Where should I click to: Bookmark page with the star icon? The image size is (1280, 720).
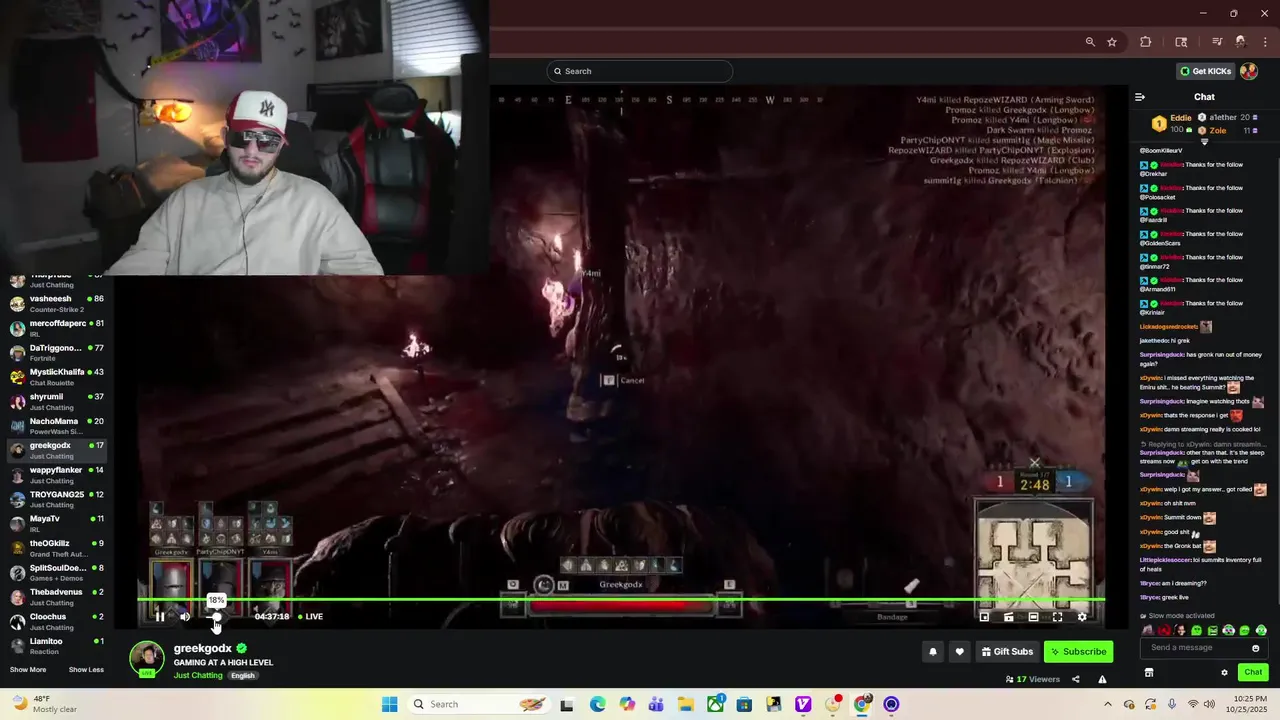1112,42
